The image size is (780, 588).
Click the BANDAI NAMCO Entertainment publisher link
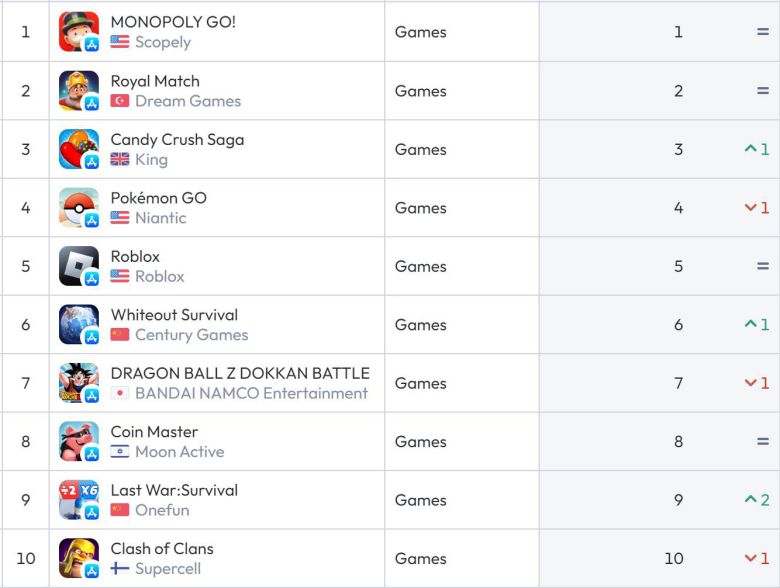point(251,393)
